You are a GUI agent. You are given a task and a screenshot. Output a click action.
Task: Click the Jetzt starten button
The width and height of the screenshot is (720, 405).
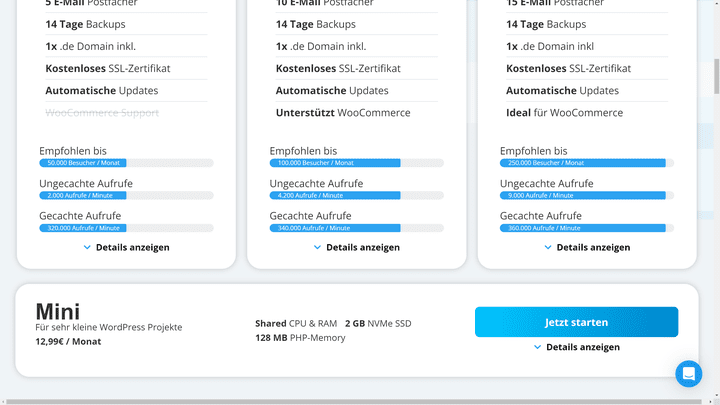(576, 322)
